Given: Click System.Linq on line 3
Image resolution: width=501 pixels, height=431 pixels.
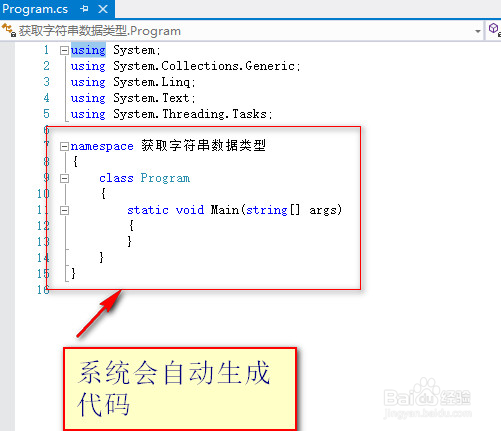Looking at the screenshot, I should click(152, 82).
